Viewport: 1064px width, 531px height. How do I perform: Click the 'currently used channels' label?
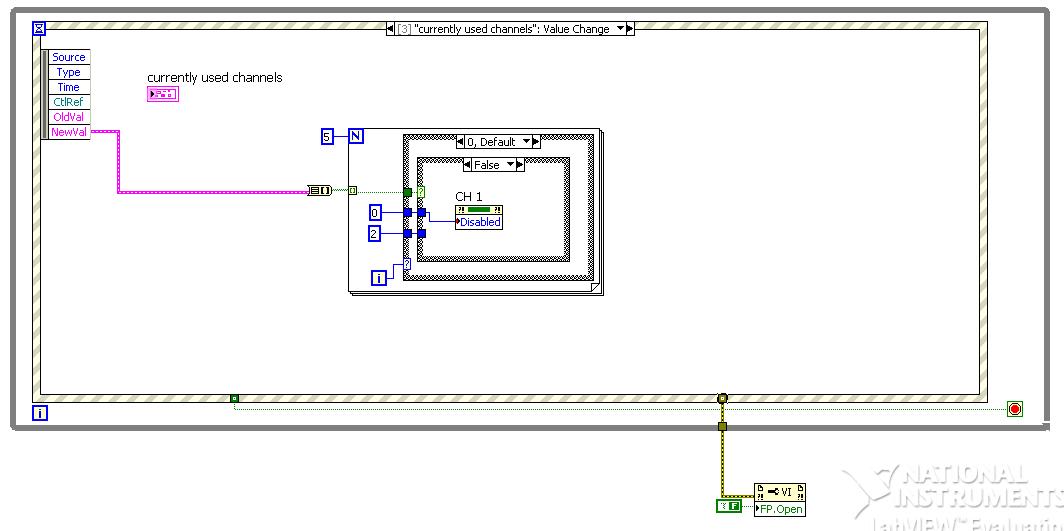(214, 77)
